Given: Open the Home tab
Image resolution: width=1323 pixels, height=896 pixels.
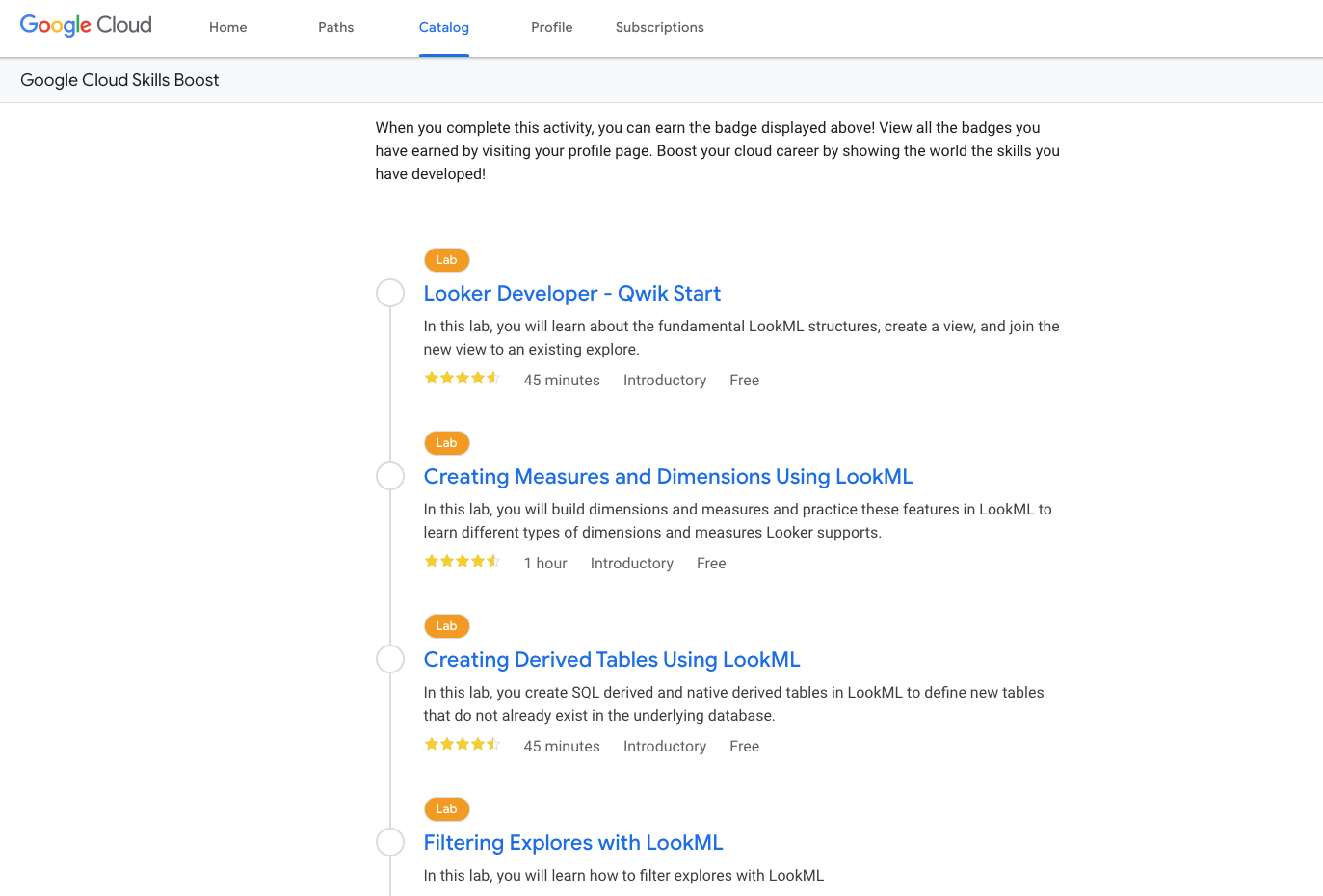Looking at the screenshot, I should tap(228, 27).
